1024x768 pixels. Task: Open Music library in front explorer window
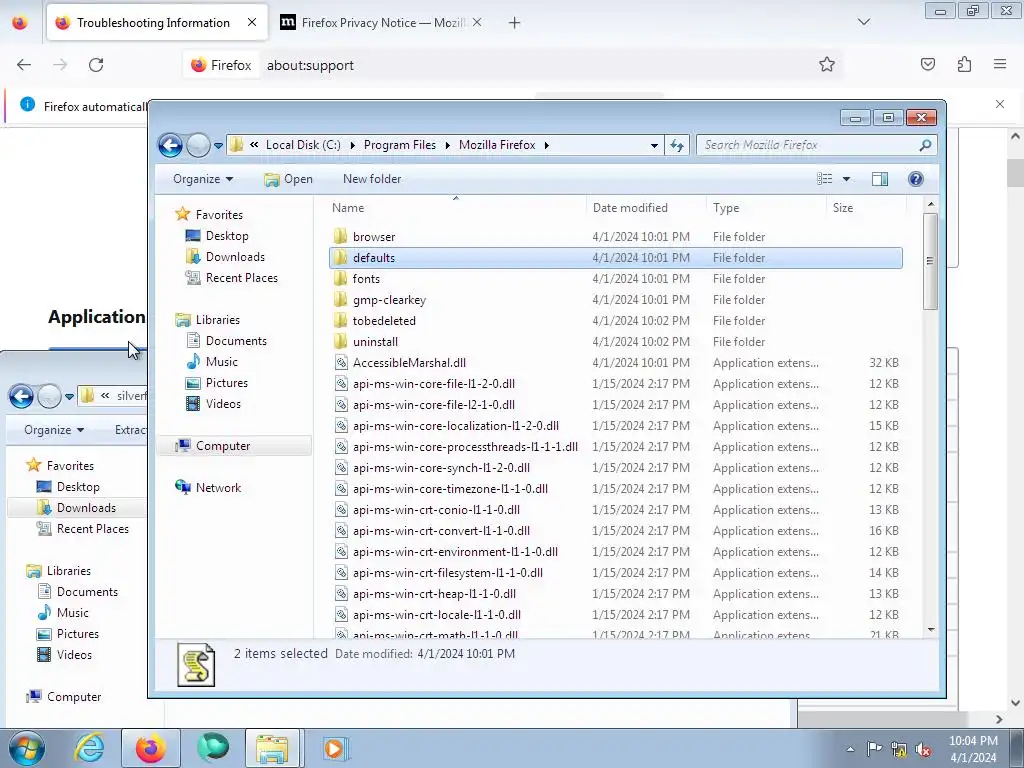click(221, 362)
